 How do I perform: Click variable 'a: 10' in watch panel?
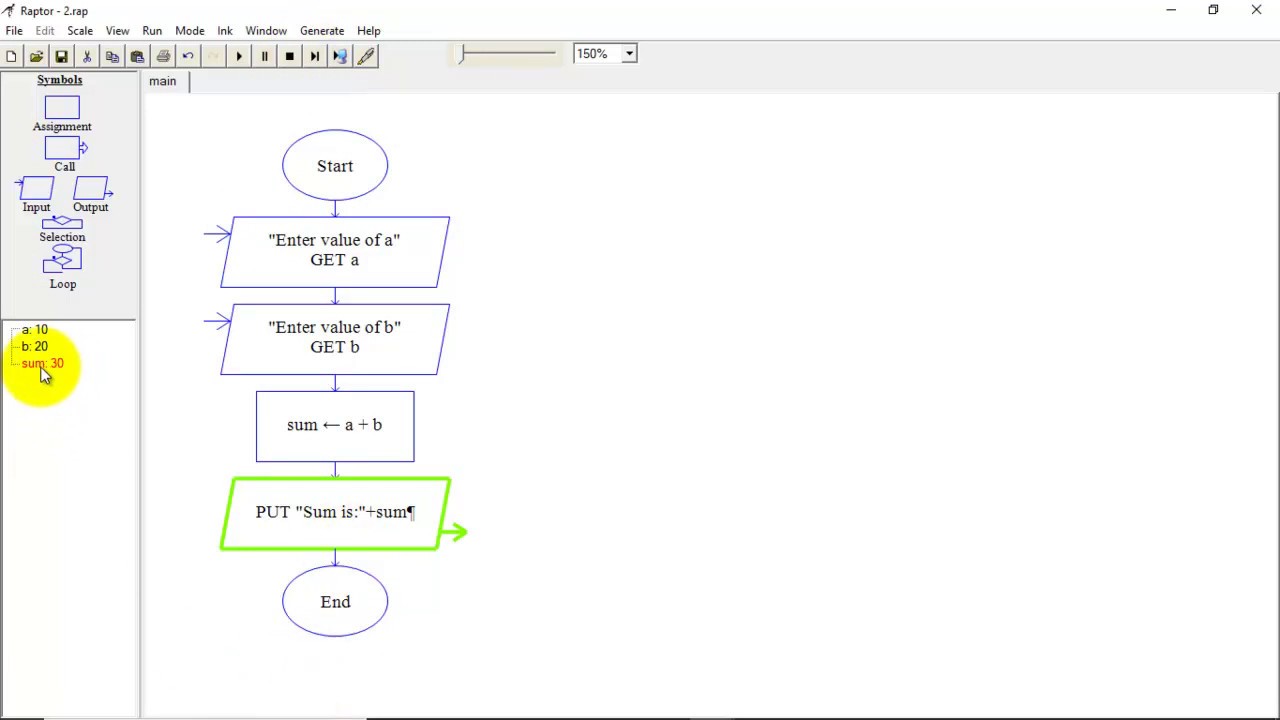(x=35, y=330)
